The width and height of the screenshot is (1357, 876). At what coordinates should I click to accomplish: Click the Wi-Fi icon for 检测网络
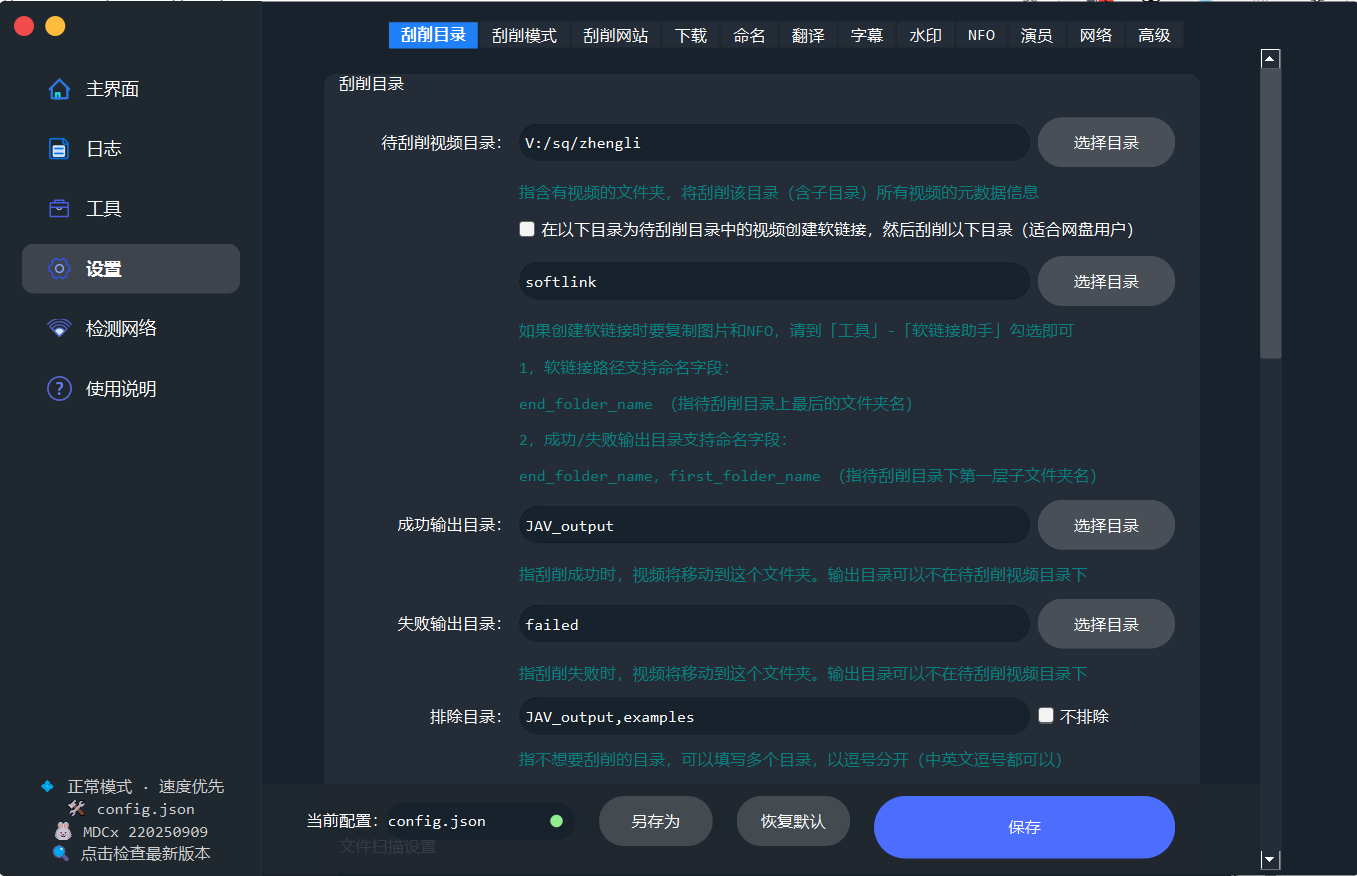tap(59, 329)
